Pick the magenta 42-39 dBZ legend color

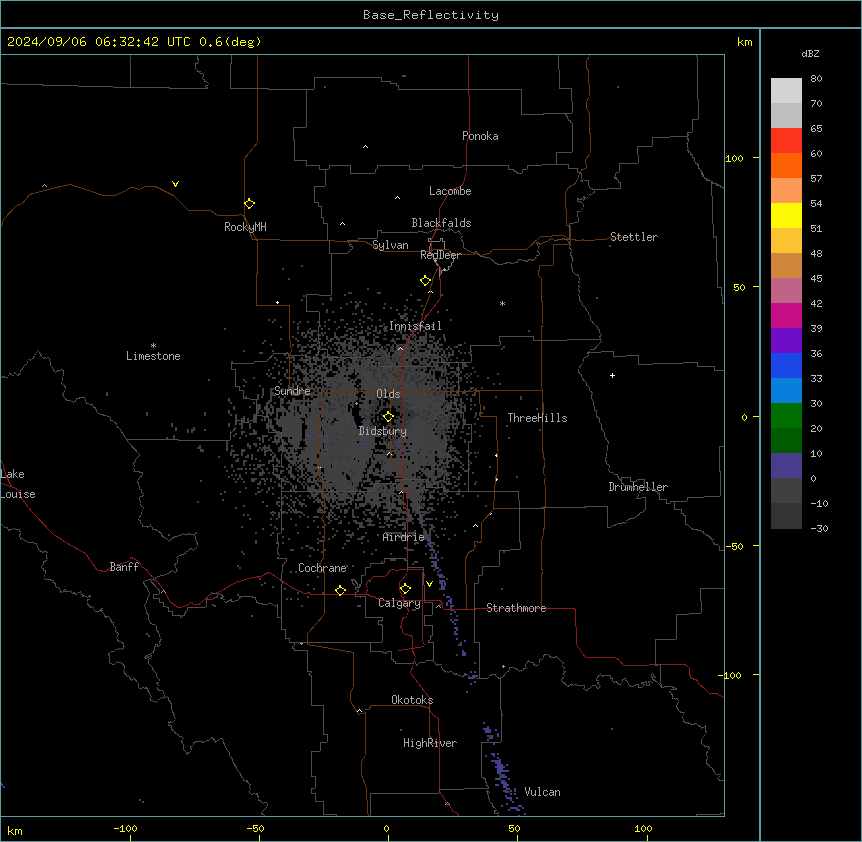pos(786,315)
